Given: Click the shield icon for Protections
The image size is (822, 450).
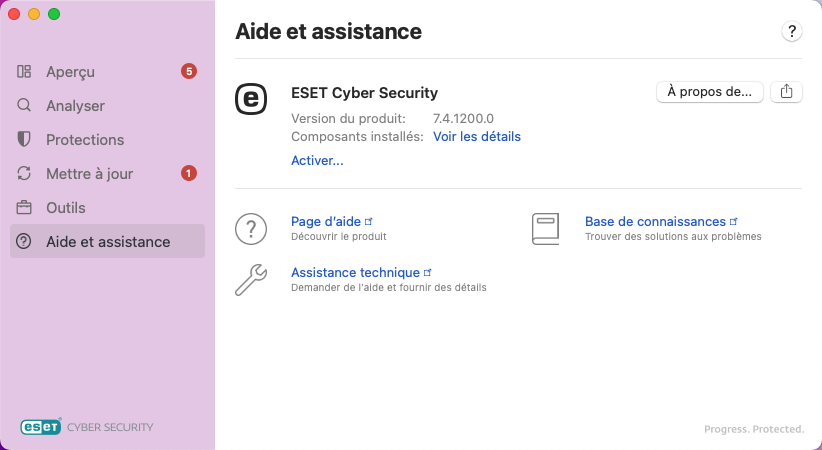Looking at the screenshot, I should [25, 140].
